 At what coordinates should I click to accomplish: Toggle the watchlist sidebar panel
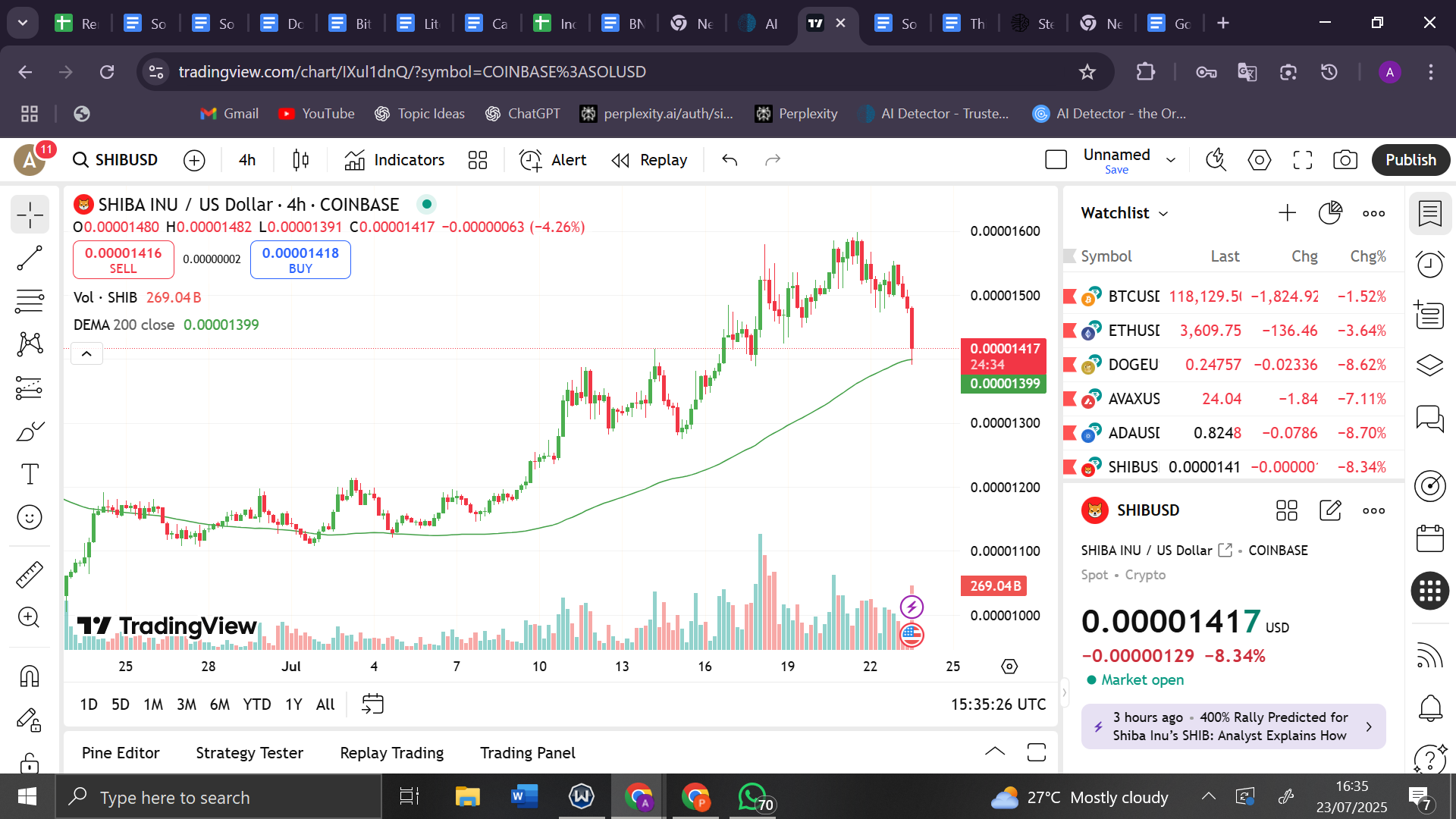pos(1430,214)
